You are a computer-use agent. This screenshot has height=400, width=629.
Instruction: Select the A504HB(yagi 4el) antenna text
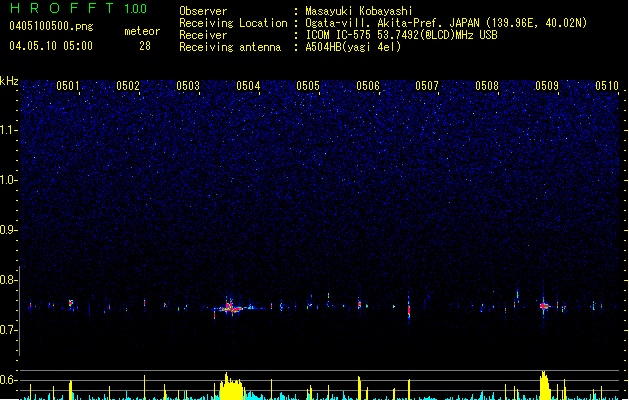point(353,47)
